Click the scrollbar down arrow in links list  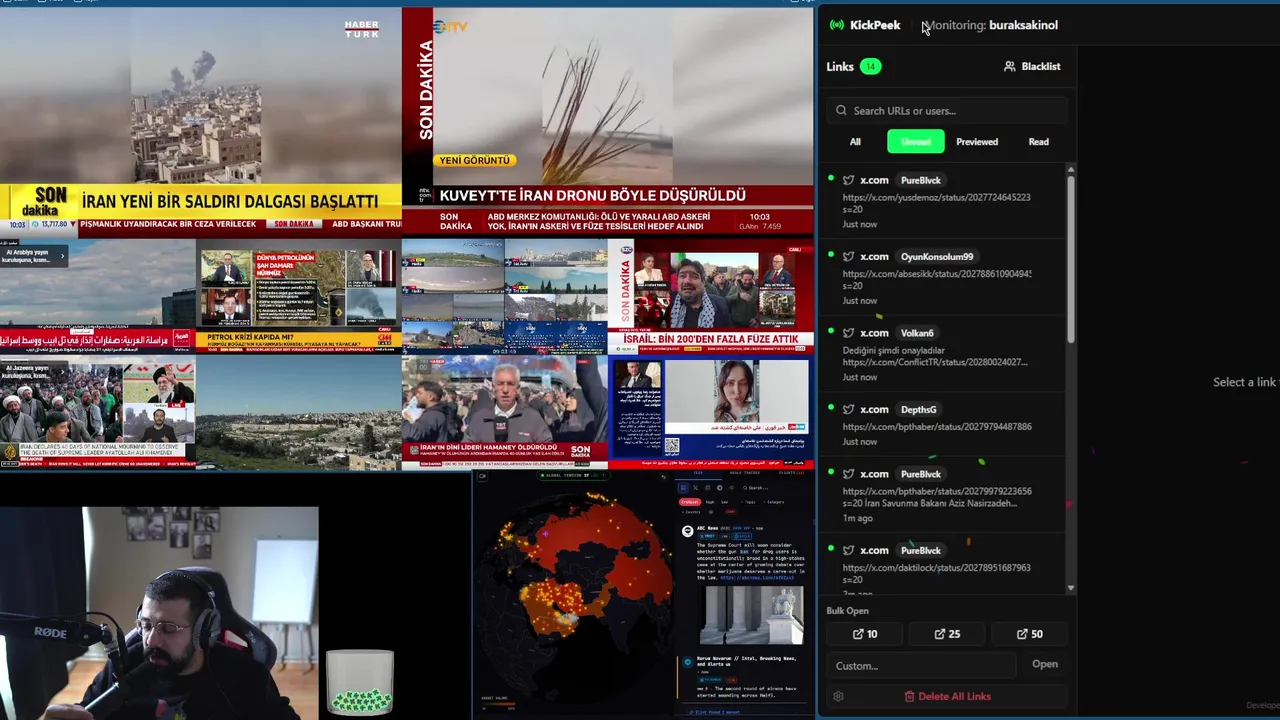click(1071, 588)
